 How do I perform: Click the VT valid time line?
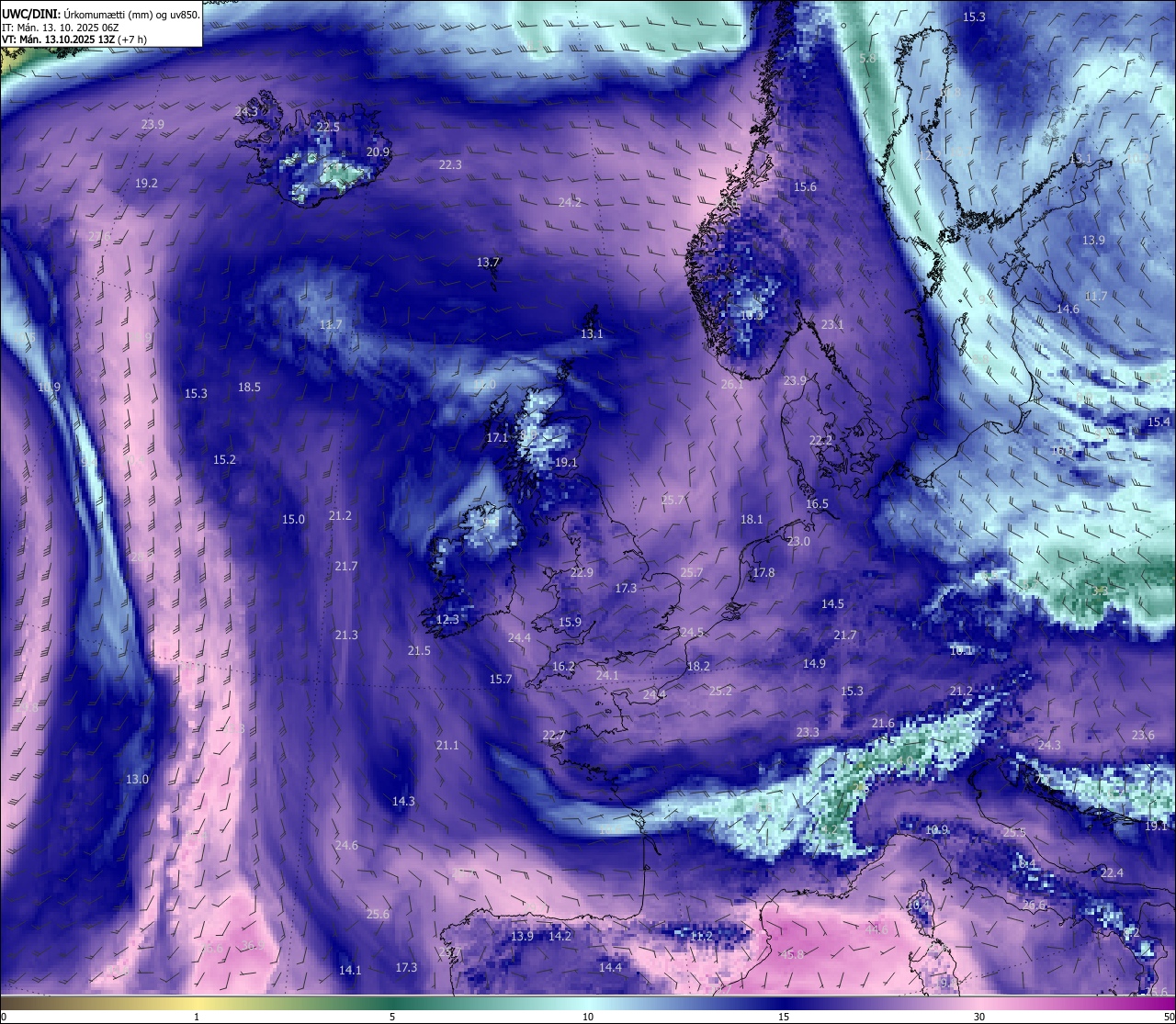click(74, 39)
